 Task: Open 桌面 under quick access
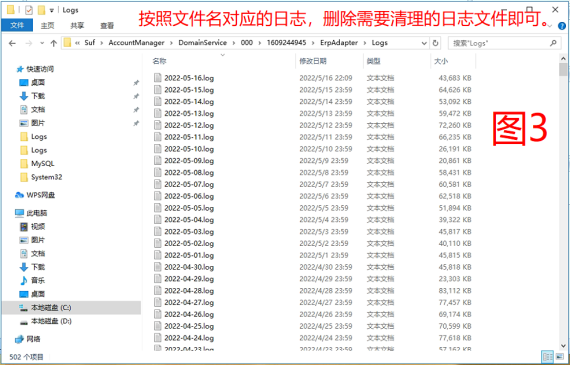pos(38,83)
